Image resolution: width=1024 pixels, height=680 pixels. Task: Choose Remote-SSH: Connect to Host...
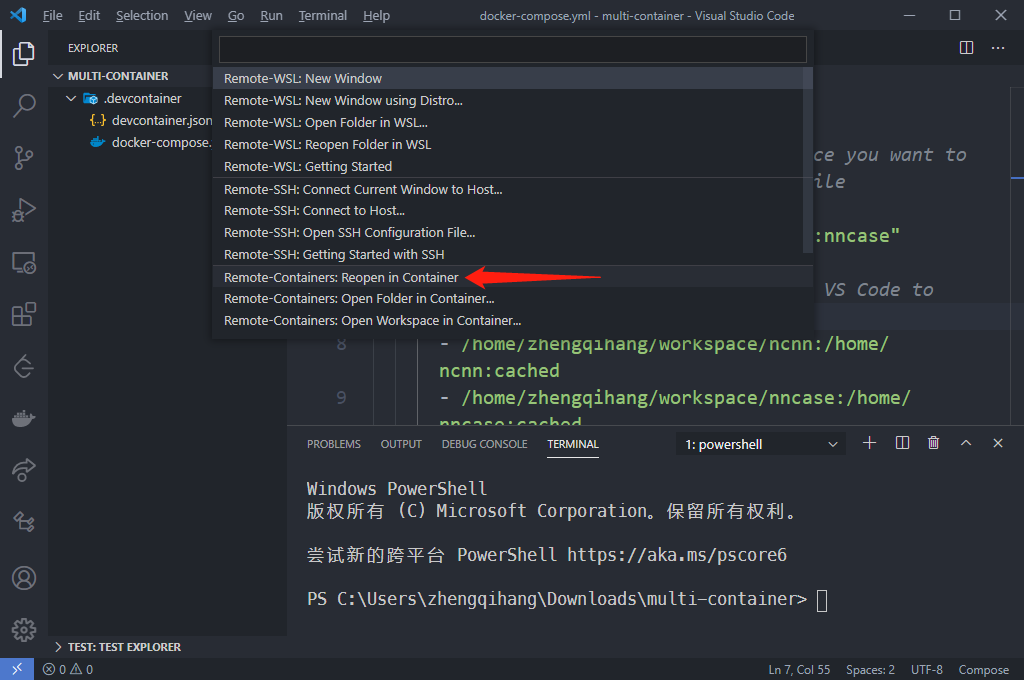coord(314,211)
